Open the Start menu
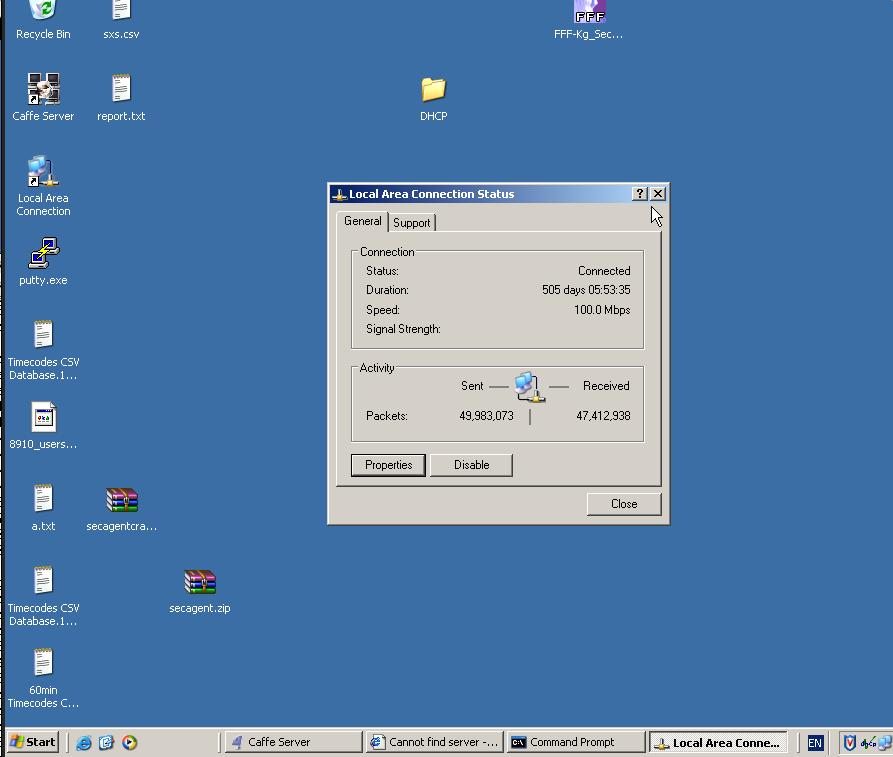This screenshot has height=757, width=893. [x=33, y=742]
